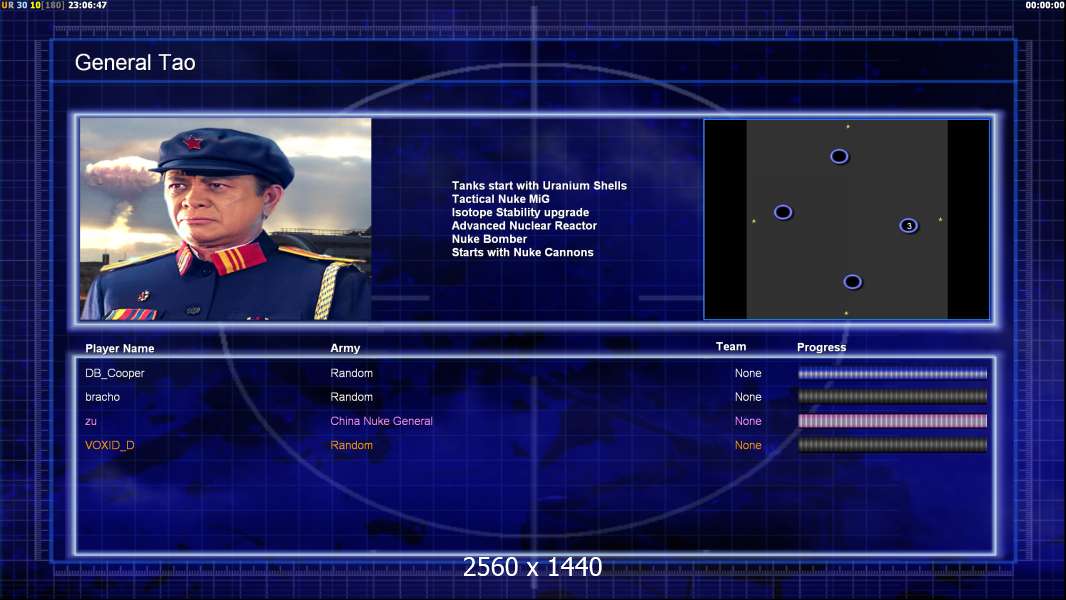Click the yellow star at minimap left side
The height and width of the screenshot is (600, 1066).
pos(754,221)
